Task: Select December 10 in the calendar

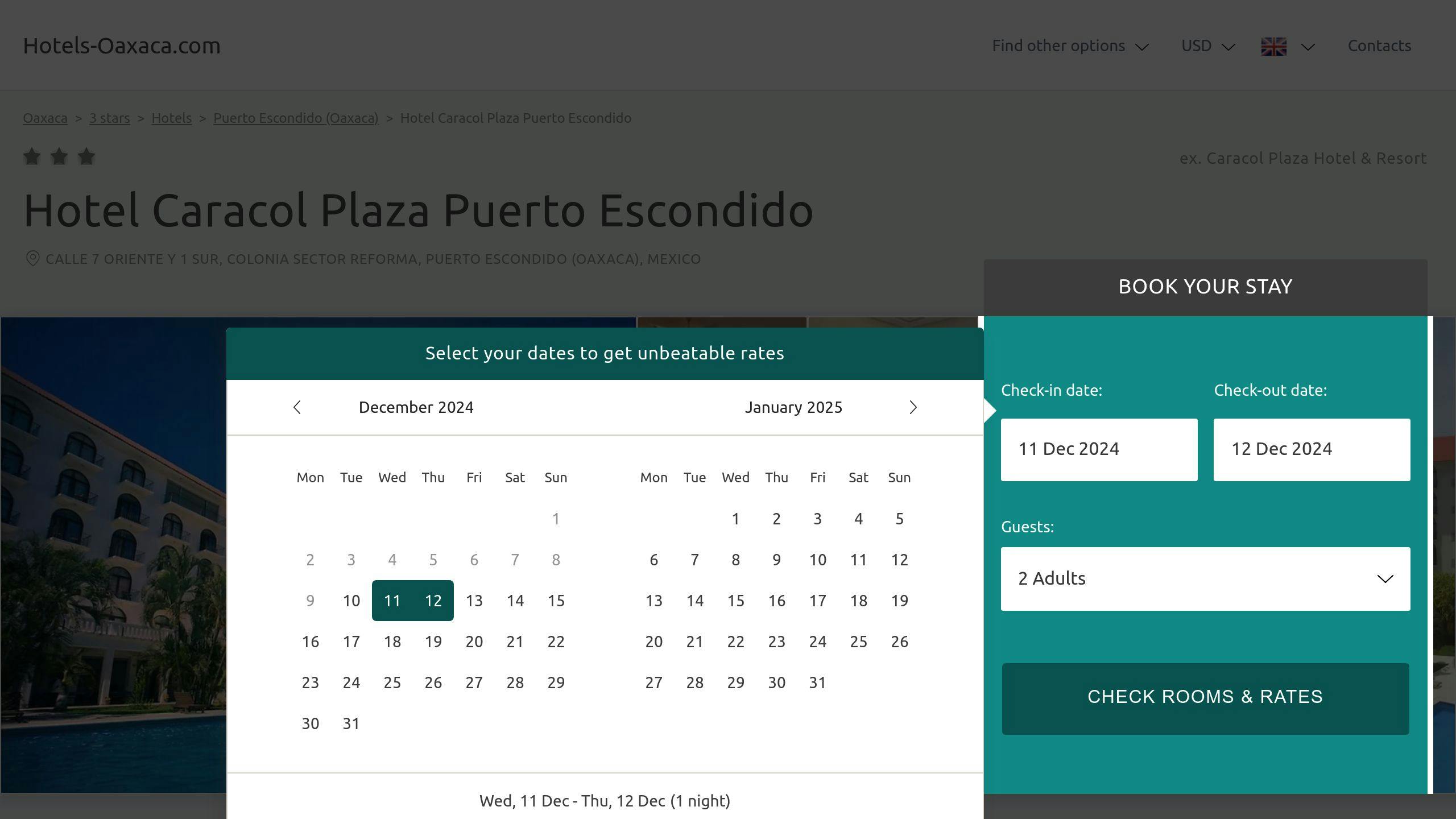Action: tap(351, 601)
